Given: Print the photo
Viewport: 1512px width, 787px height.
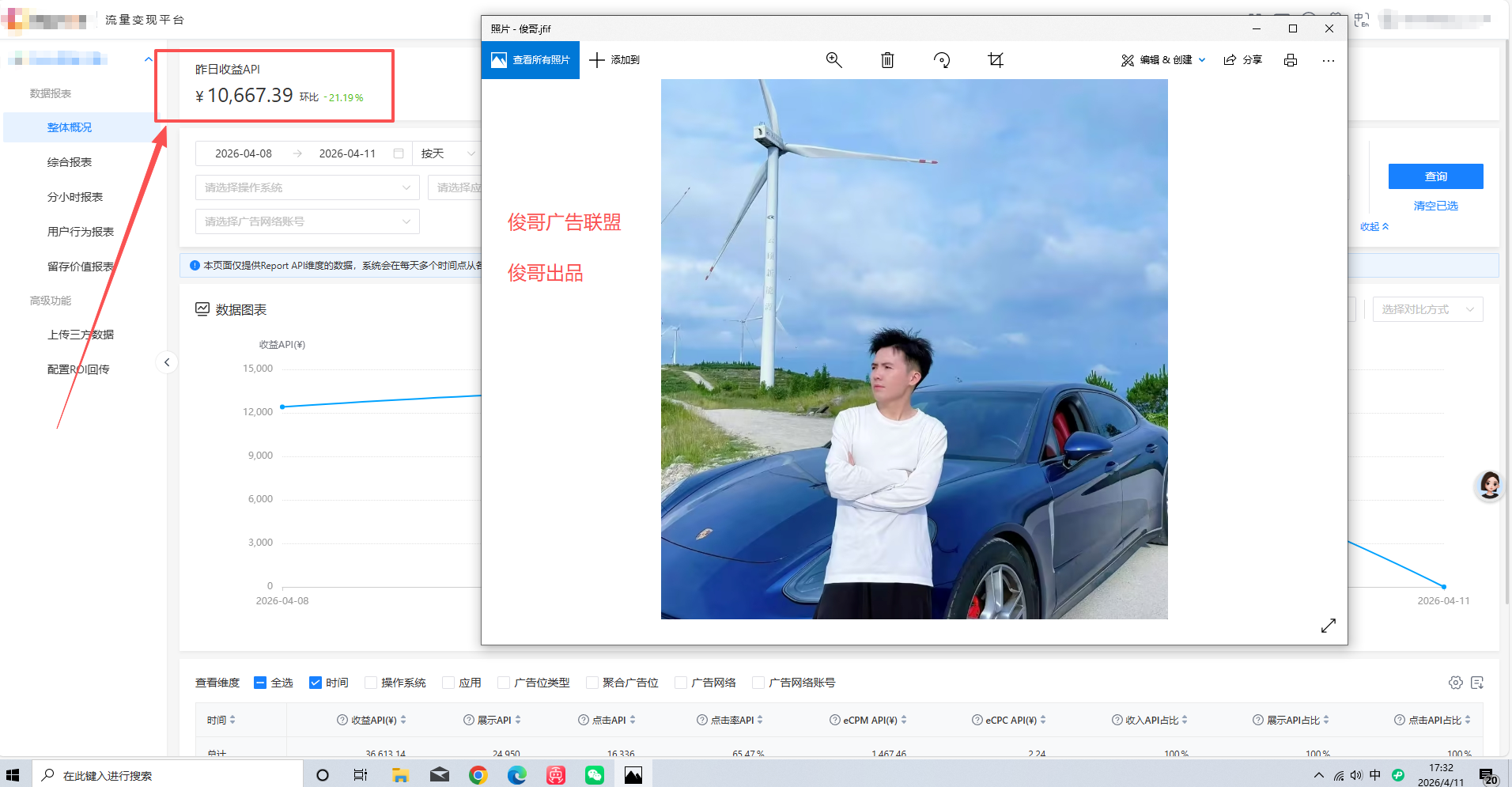Looking at the screenshot, I should coord(1291,60).
